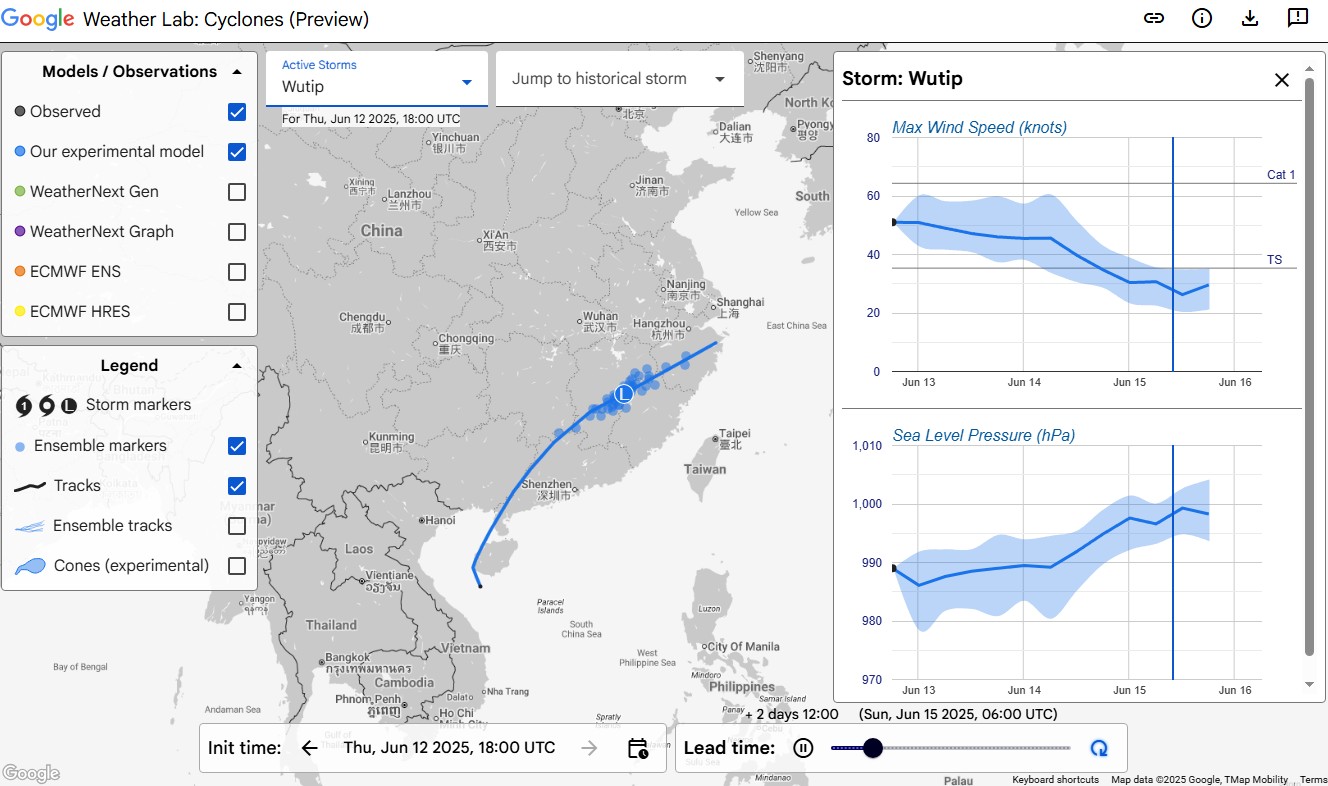Click the map data attribution text
This screenshot has height=786, width=1328.
[1200, 780]
